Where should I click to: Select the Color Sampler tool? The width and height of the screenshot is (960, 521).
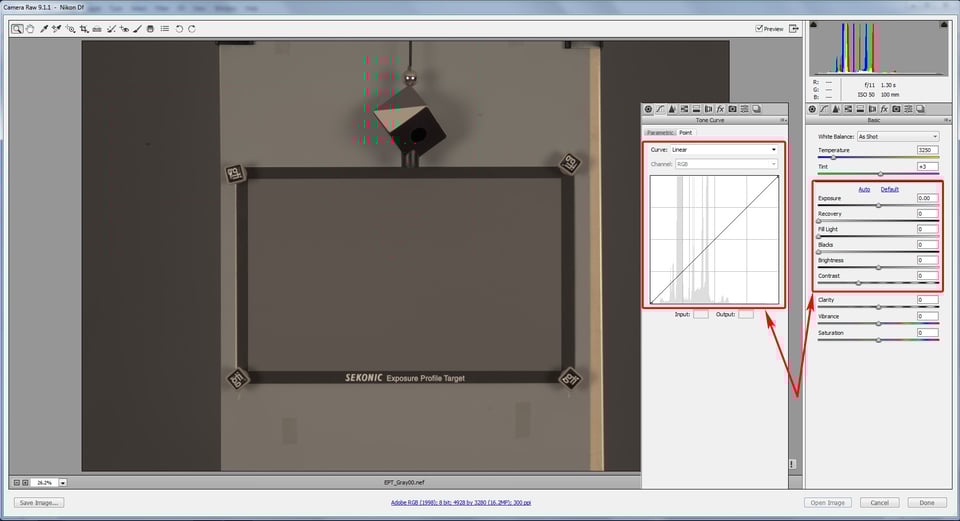coord(56,29)
